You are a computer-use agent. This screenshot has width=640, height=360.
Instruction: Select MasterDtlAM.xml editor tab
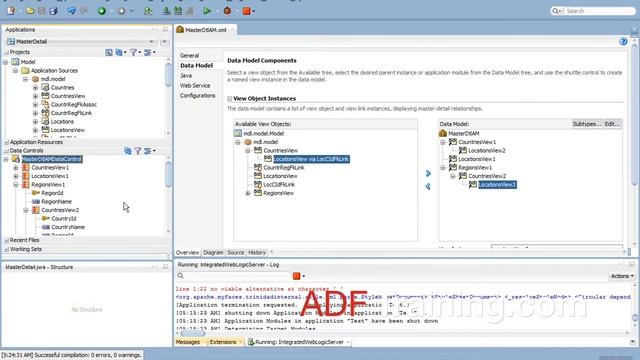pyautogui.click(x=205, y=30)
